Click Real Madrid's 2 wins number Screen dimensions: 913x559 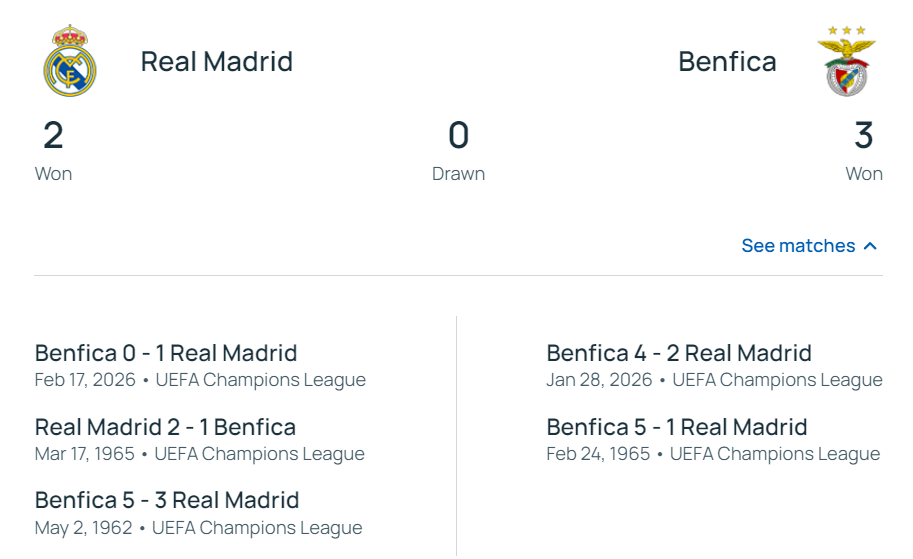coord(53,135)
